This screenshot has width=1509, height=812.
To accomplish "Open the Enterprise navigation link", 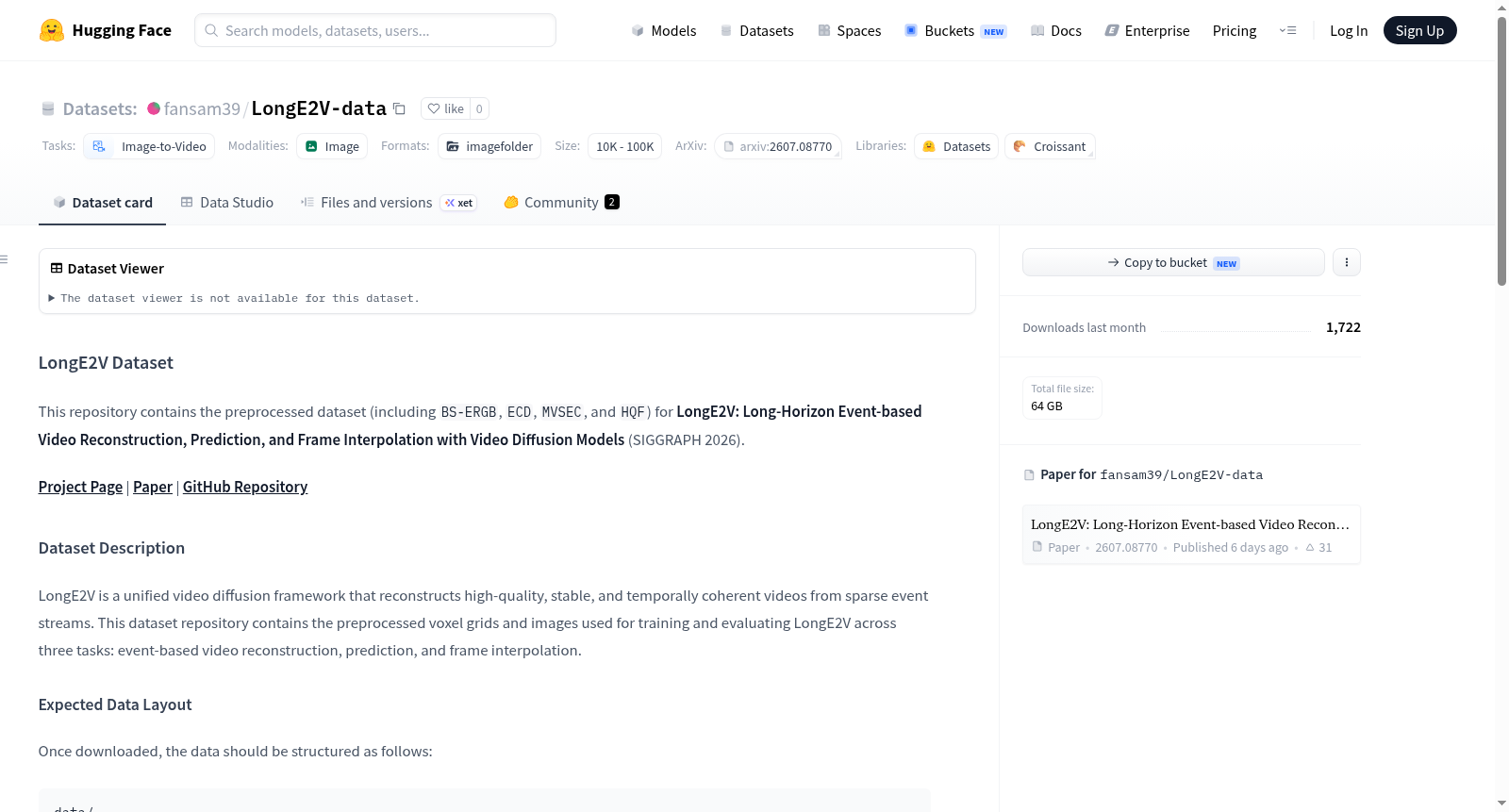I will click(x=1147, y=31).
